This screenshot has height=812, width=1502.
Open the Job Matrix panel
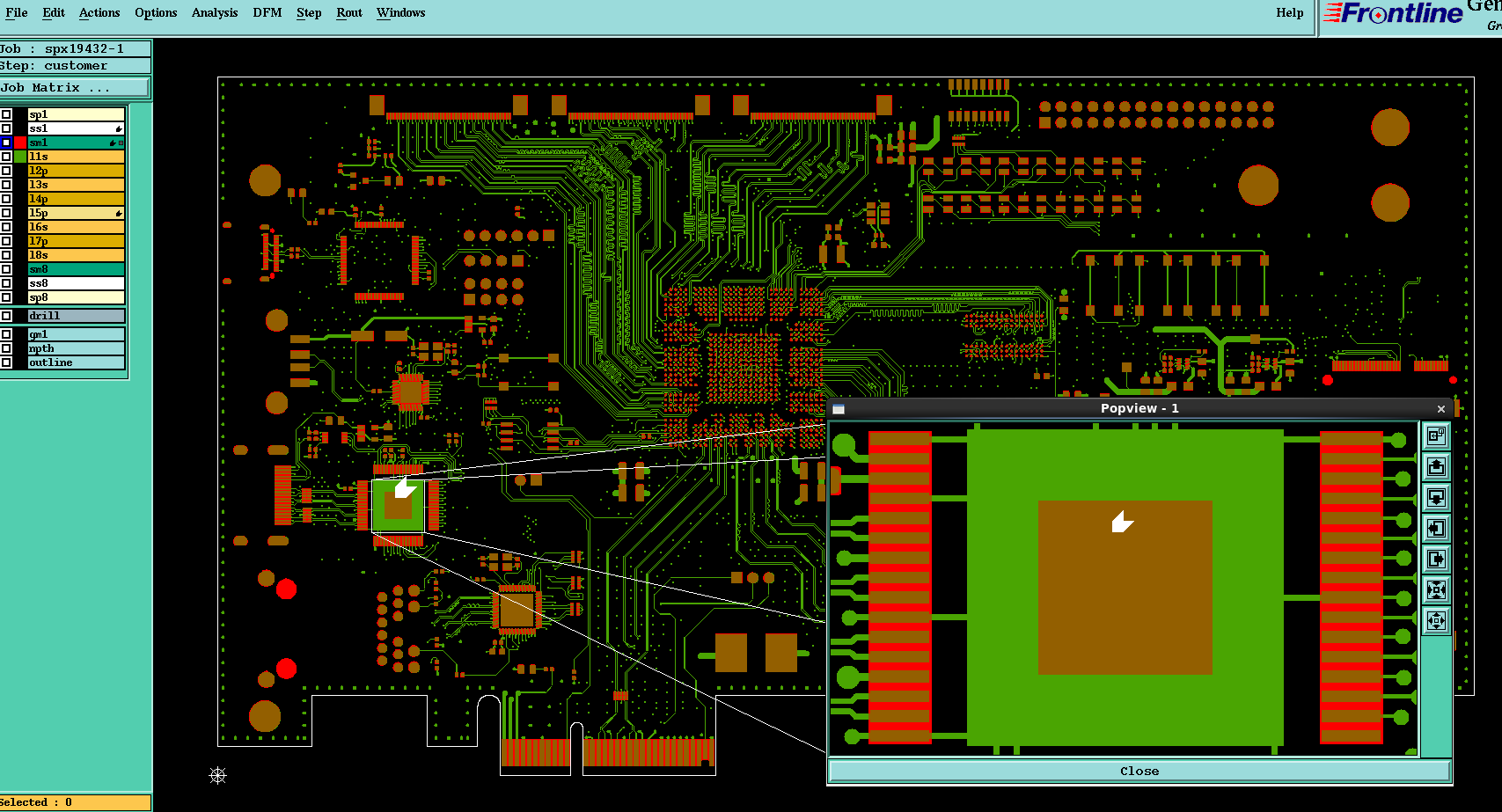tap(75, 87)
